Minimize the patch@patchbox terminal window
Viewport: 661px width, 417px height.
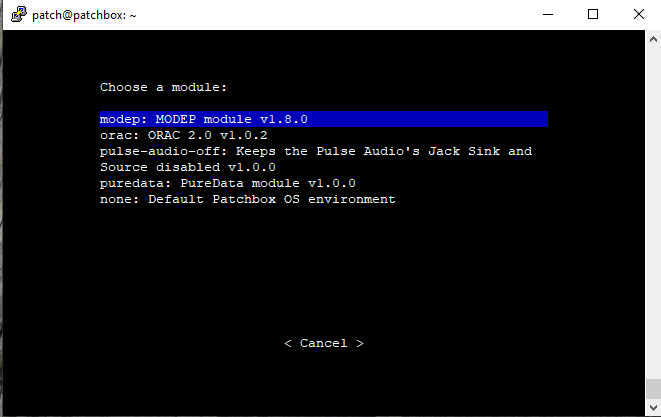pyautogui.click(x=548, y=14)
